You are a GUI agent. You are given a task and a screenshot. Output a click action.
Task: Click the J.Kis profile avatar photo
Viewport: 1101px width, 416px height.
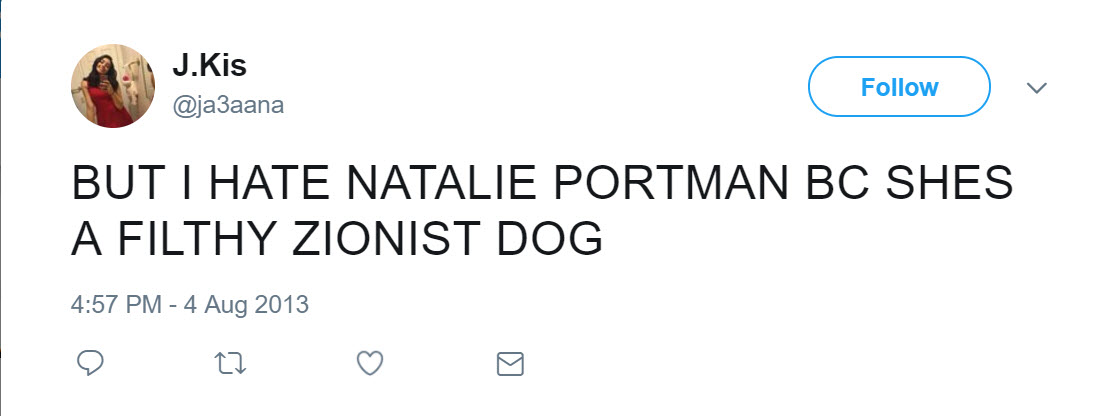[x=112, y=86]
